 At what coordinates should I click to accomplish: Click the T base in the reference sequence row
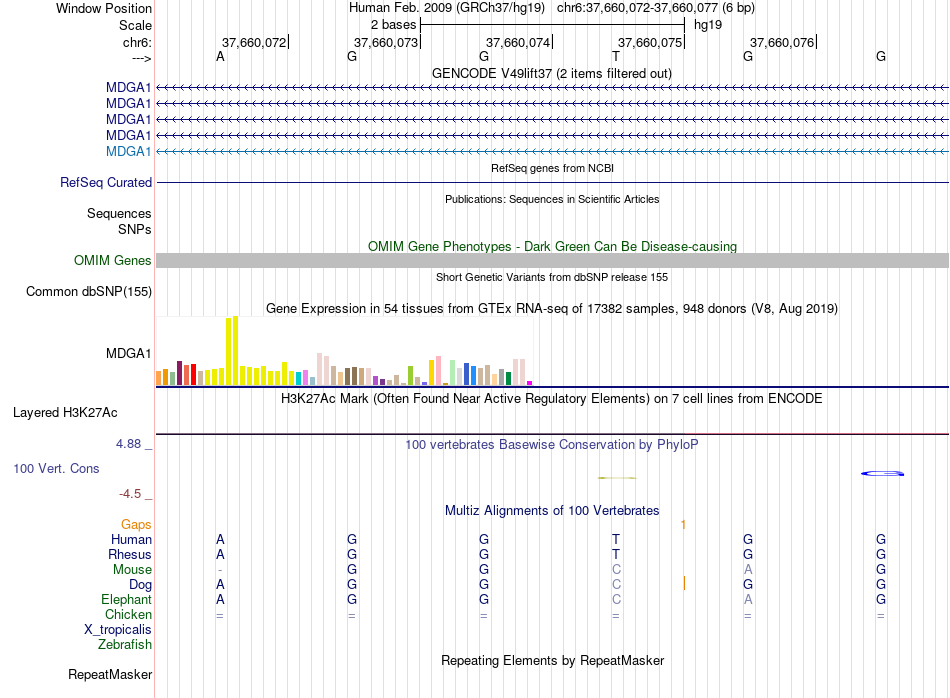616,56
